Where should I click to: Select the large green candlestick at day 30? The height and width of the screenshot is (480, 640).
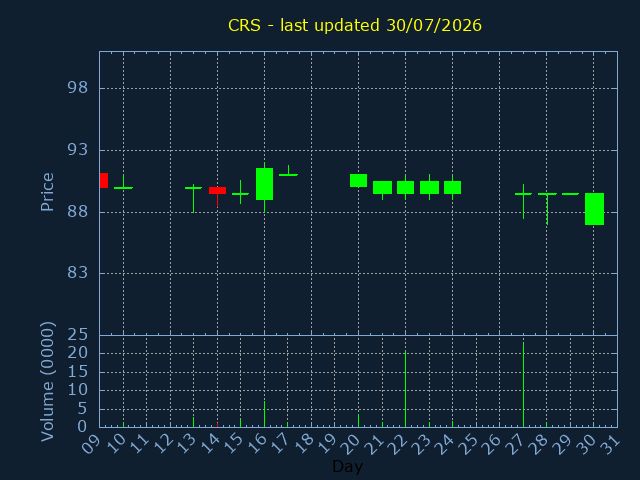pyautogui.click(x=594, y=209)
